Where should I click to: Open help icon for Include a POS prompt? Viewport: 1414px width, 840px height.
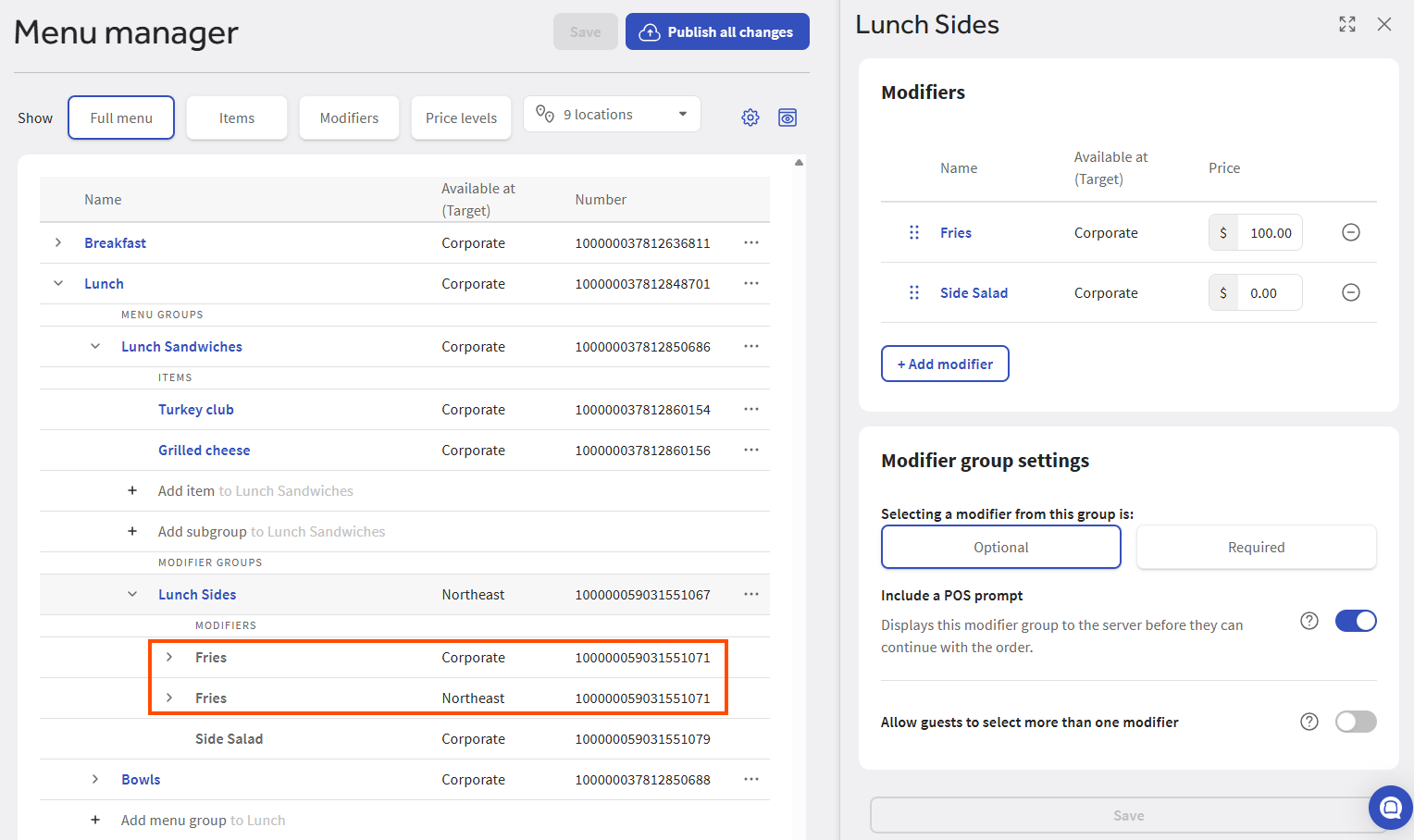pyautogui.click(x=1309, y=621)
